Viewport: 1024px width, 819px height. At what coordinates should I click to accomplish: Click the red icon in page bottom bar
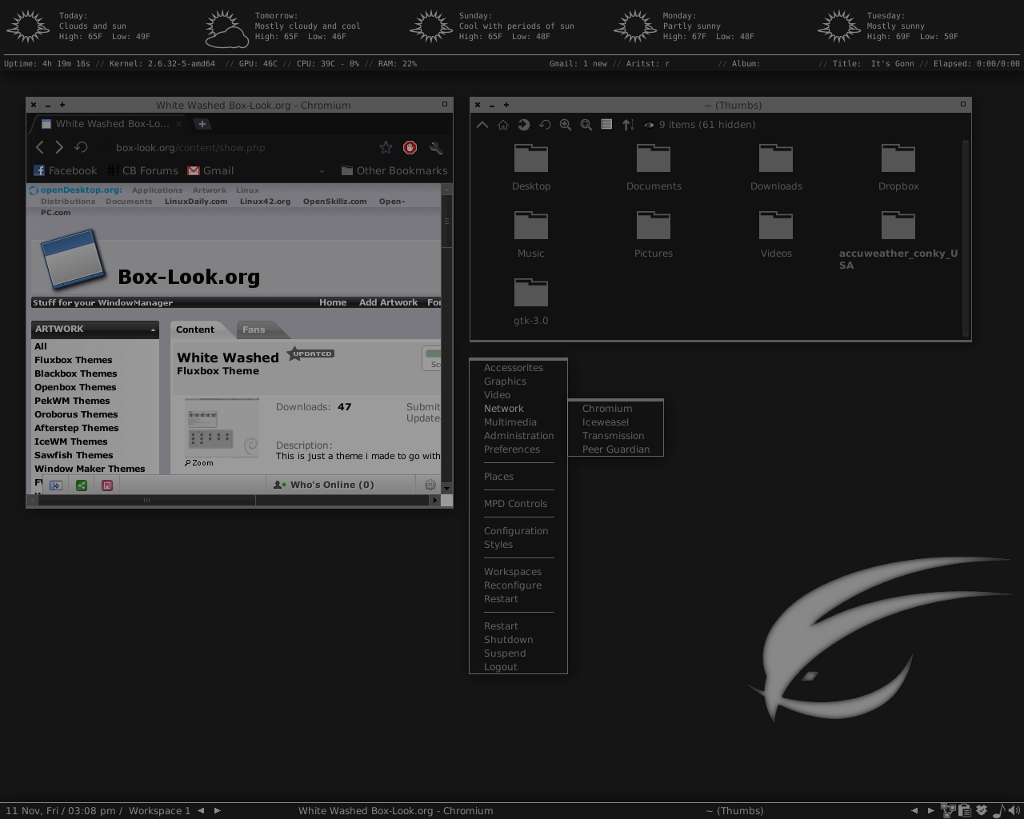(x=107, y=485)
